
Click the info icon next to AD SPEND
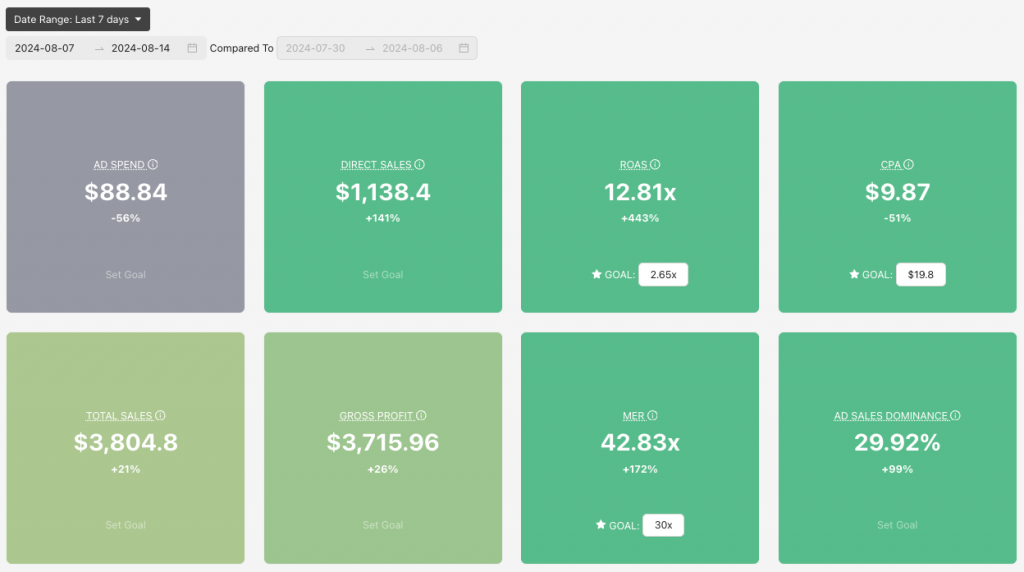pos(153,165)
